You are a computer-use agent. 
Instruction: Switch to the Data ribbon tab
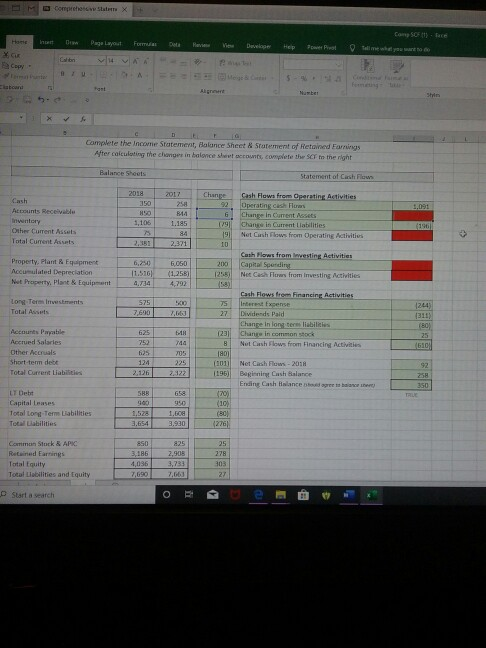[174, 44]
